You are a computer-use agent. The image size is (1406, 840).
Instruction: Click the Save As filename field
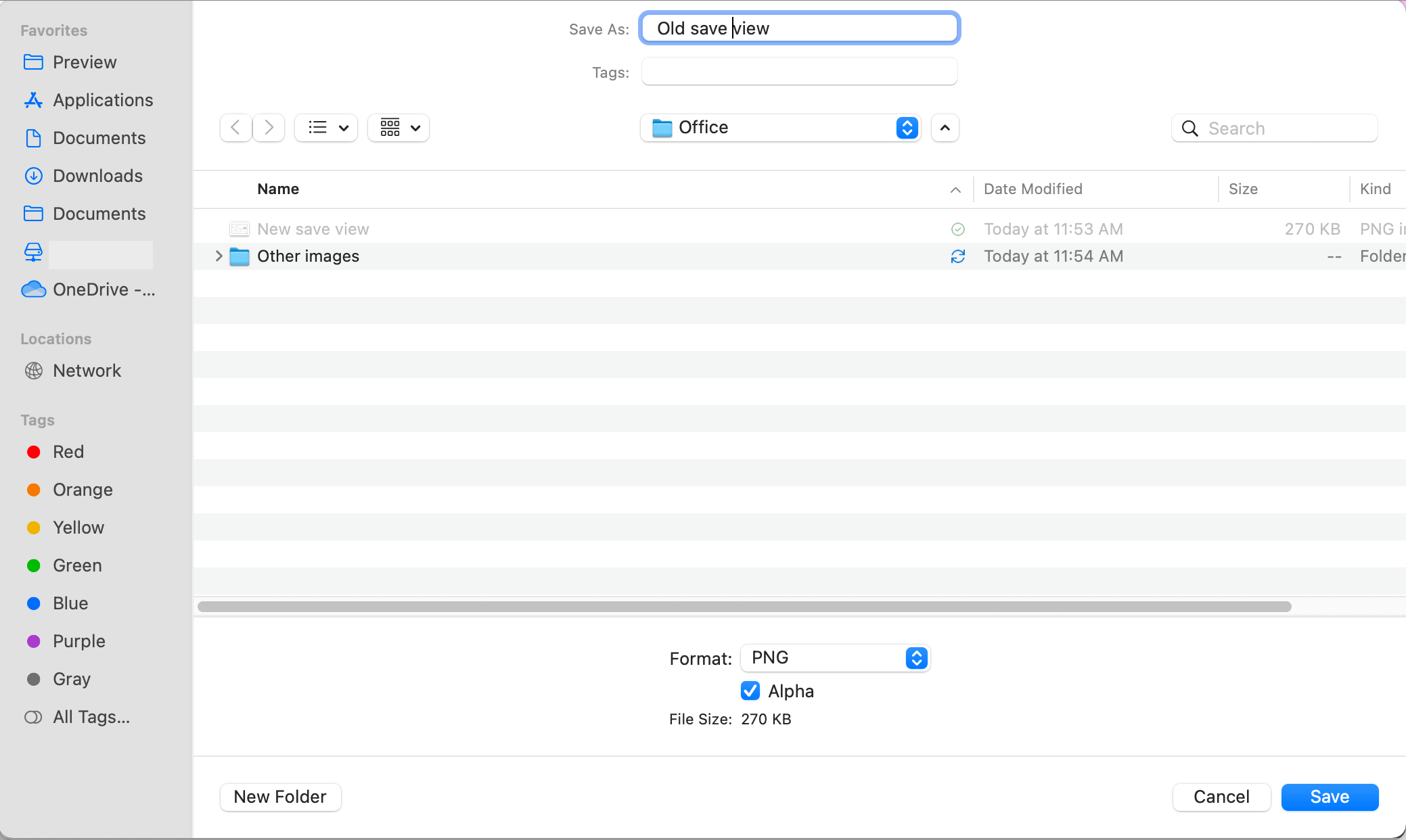799,28
